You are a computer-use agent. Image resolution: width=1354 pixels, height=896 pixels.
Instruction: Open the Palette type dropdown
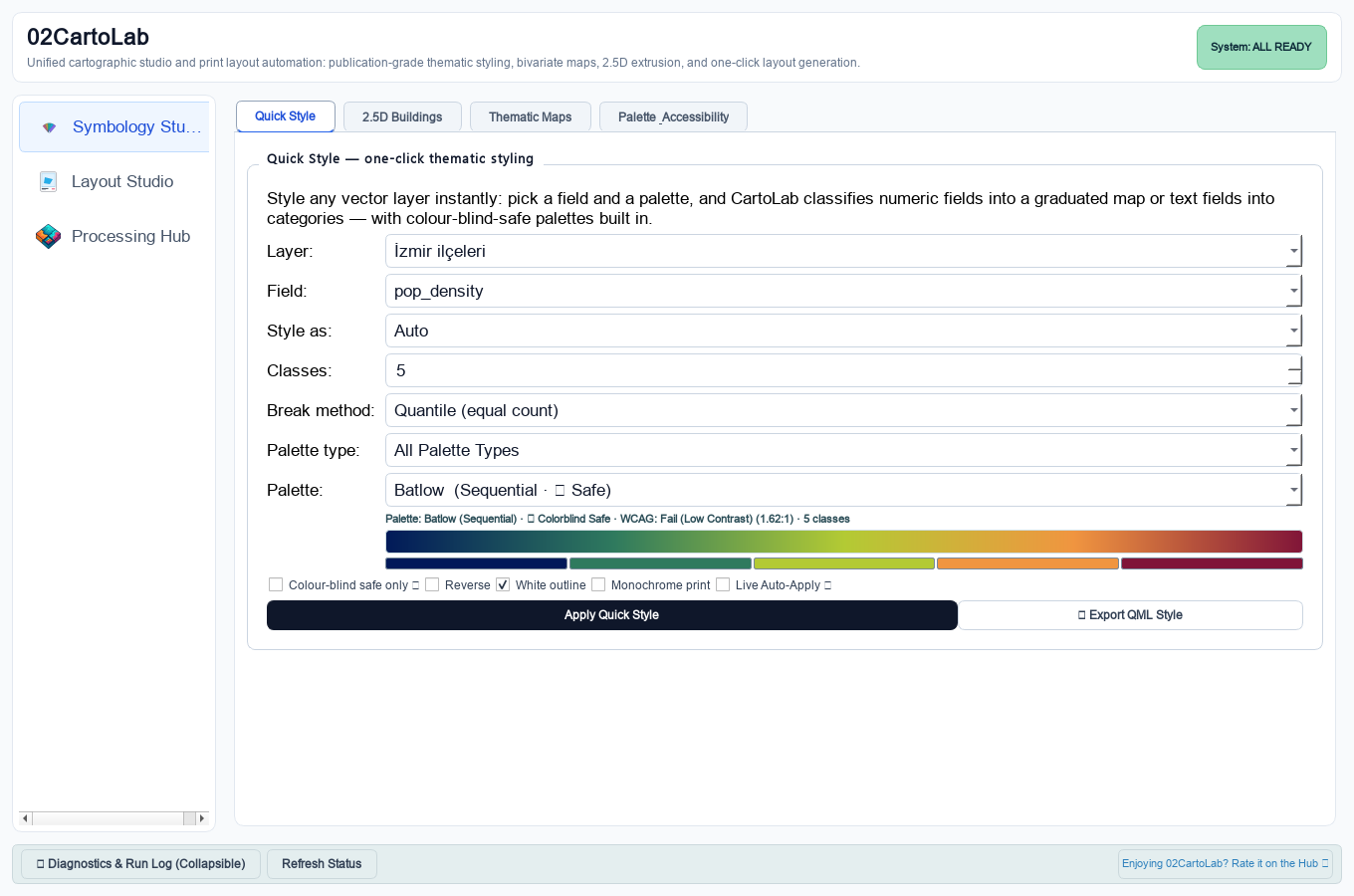click(x=843, y=450)
